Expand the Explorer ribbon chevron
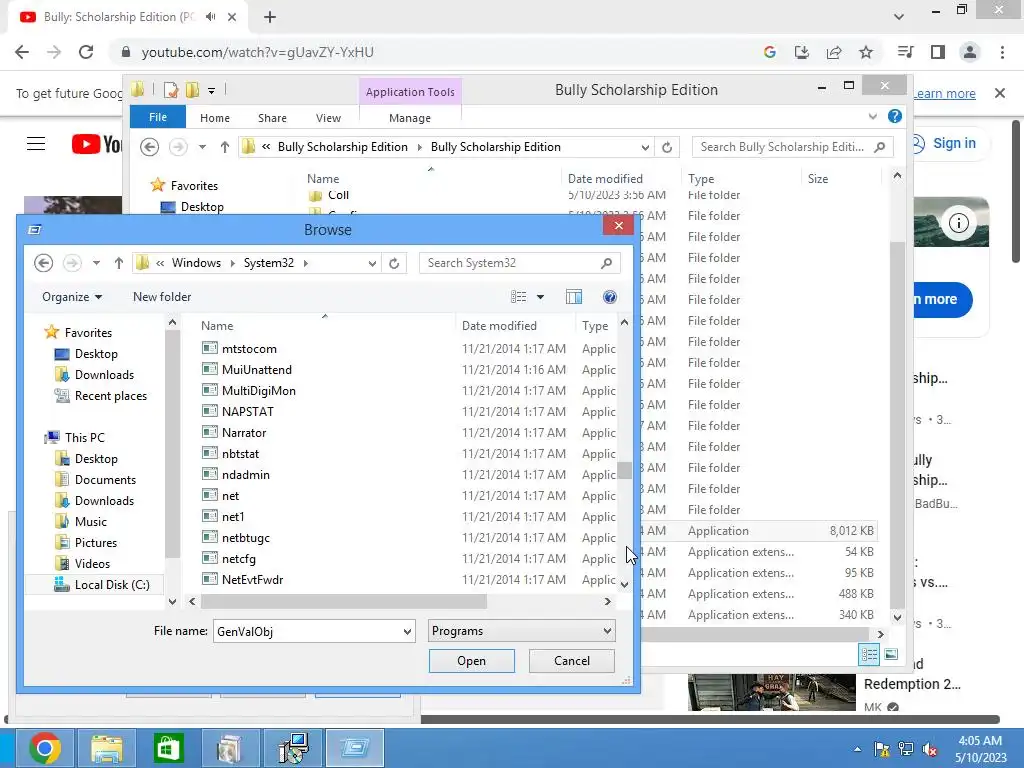This screenshot has height=768, width=1024. (x=872, y=116)
